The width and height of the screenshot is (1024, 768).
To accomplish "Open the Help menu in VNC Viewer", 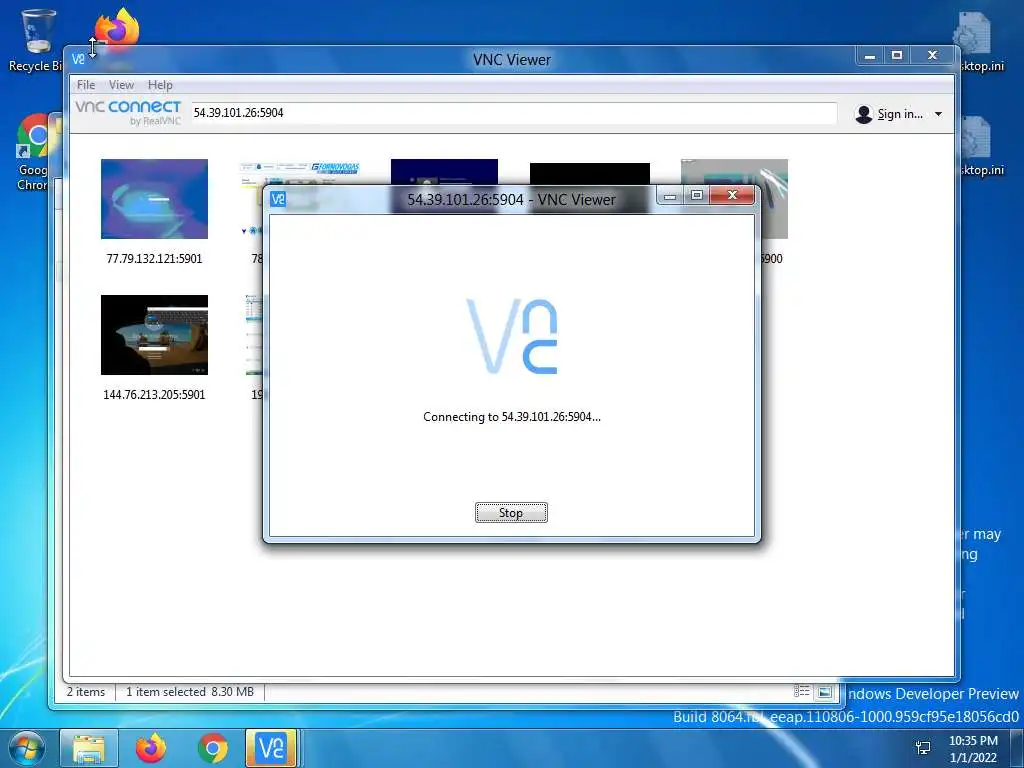I will click(x=160, y=85).
